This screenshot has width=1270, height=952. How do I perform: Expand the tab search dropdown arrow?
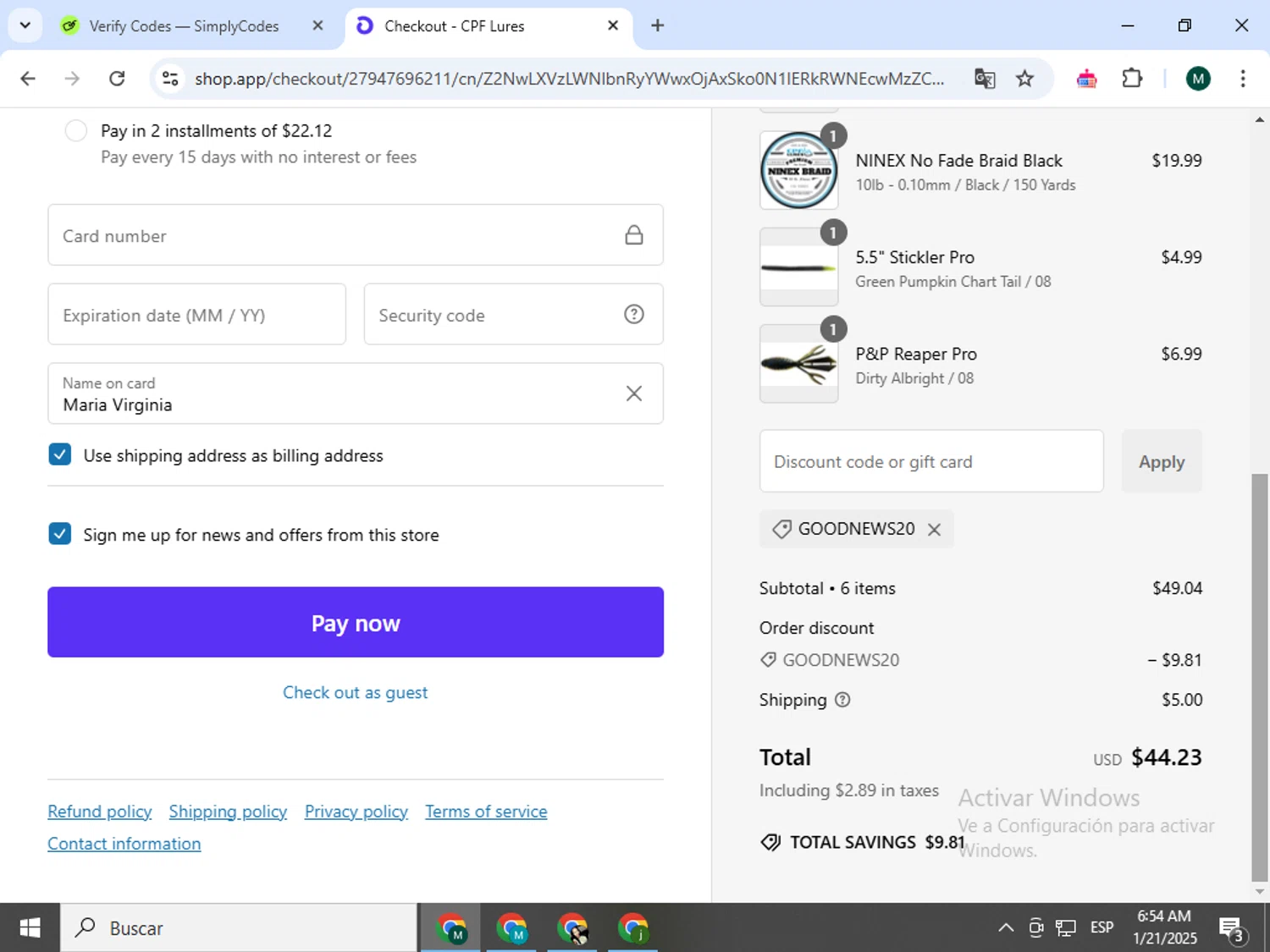(x=25, y=25)
